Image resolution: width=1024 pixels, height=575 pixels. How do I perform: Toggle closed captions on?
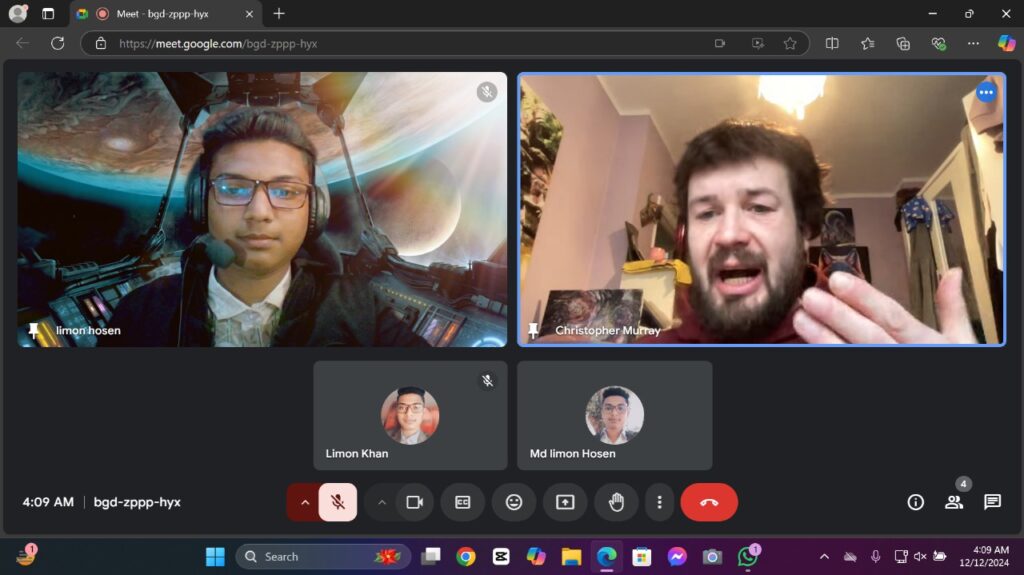(462, 502)
